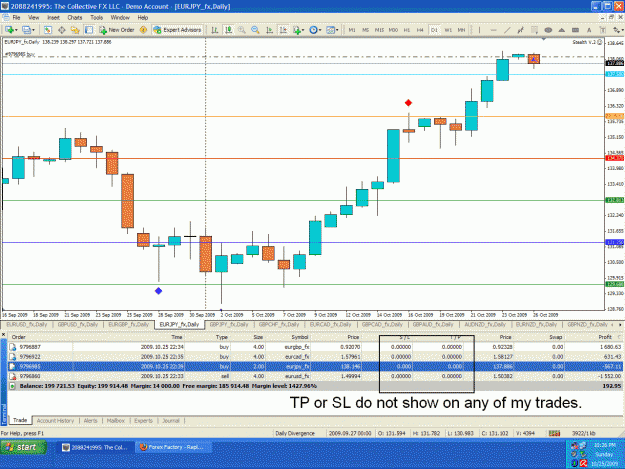Toggle chart Auto Scroll

(269, 30)
